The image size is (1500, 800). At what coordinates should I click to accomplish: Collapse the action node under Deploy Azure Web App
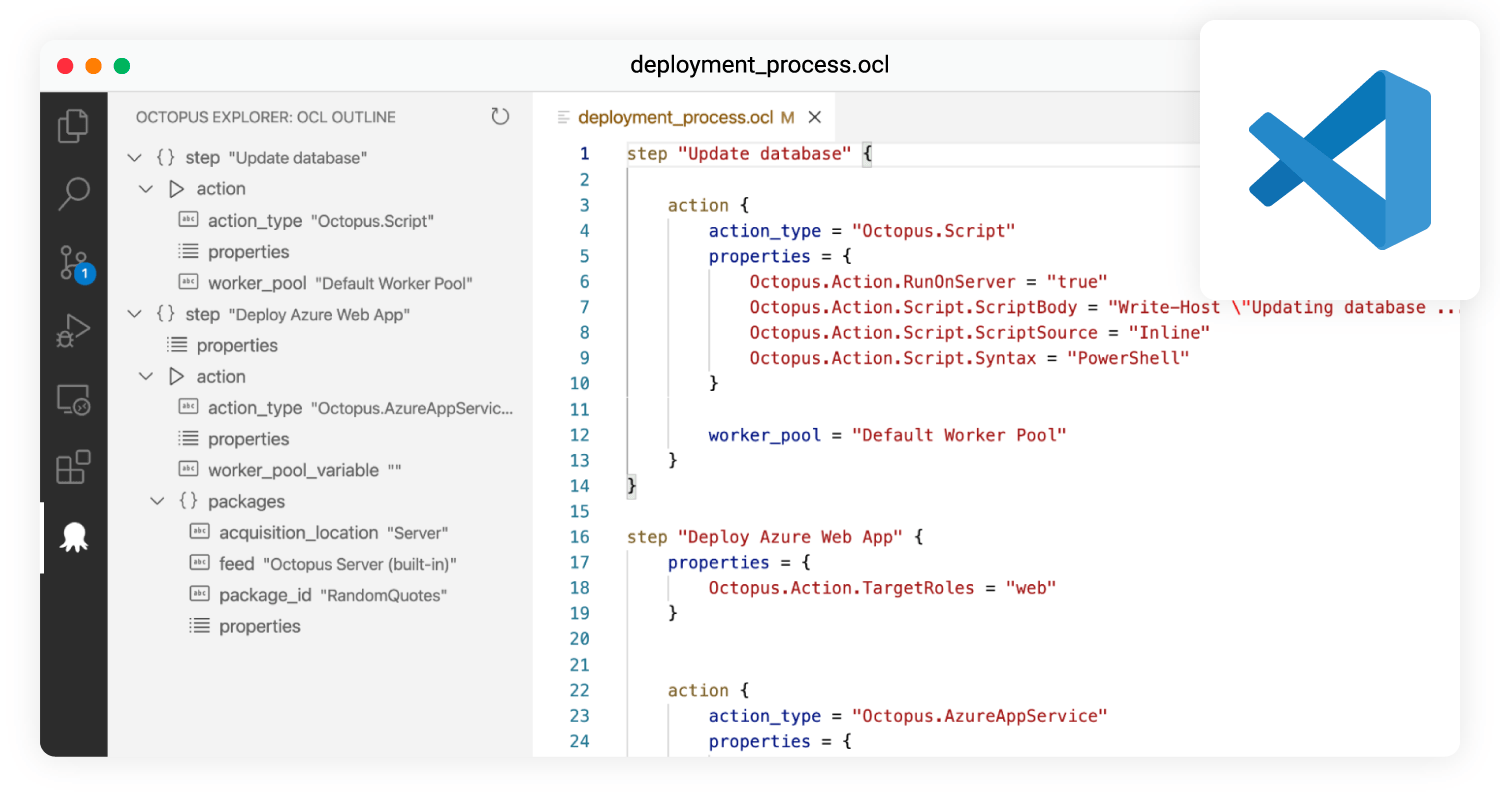point(146,377)
